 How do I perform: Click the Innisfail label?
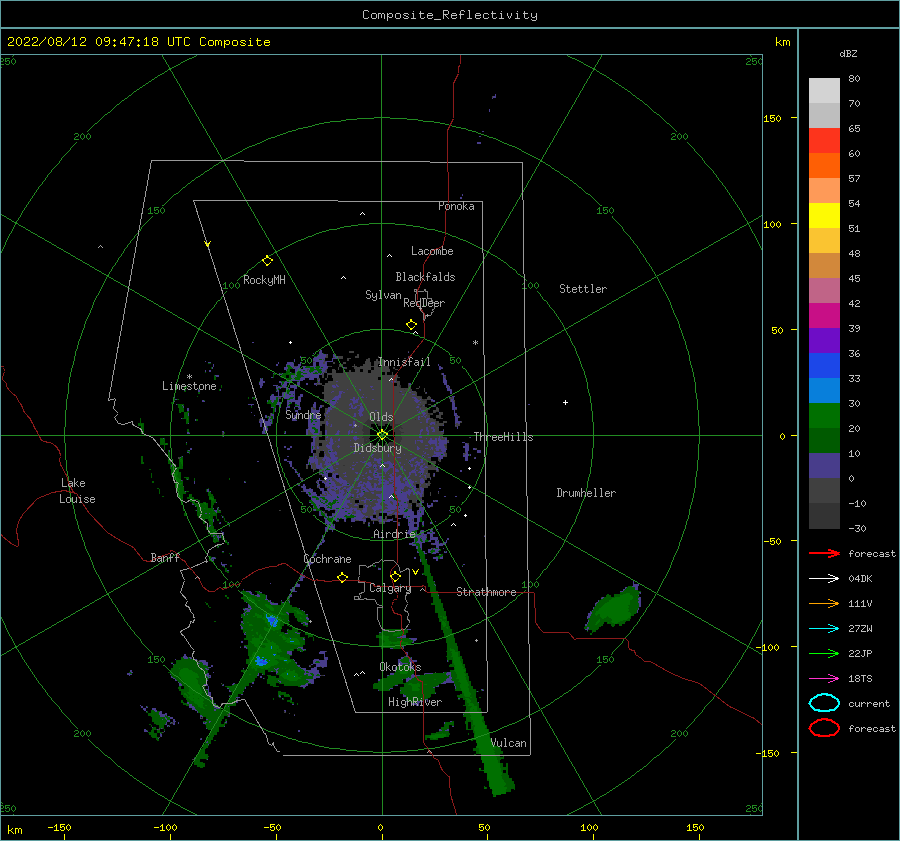point(404,362)
